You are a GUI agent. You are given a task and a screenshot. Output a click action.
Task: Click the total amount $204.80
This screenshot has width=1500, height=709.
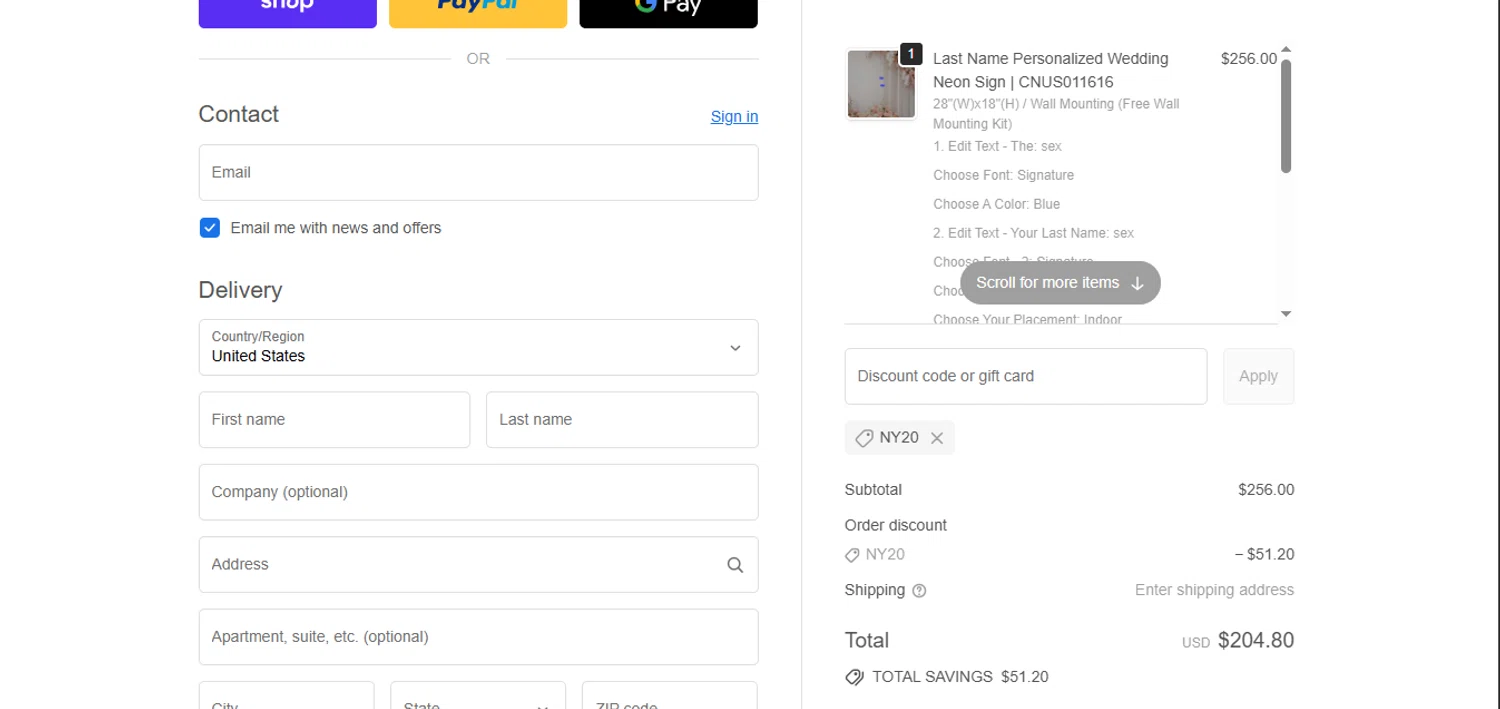[x=1256, y=640]
